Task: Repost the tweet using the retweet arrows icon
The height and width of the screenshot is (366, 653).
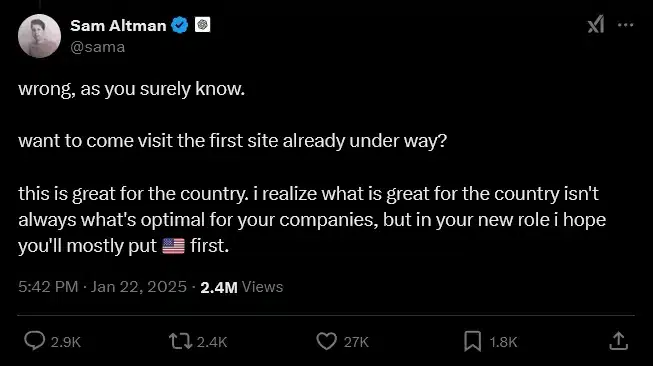Action: (x=180, y=341)
